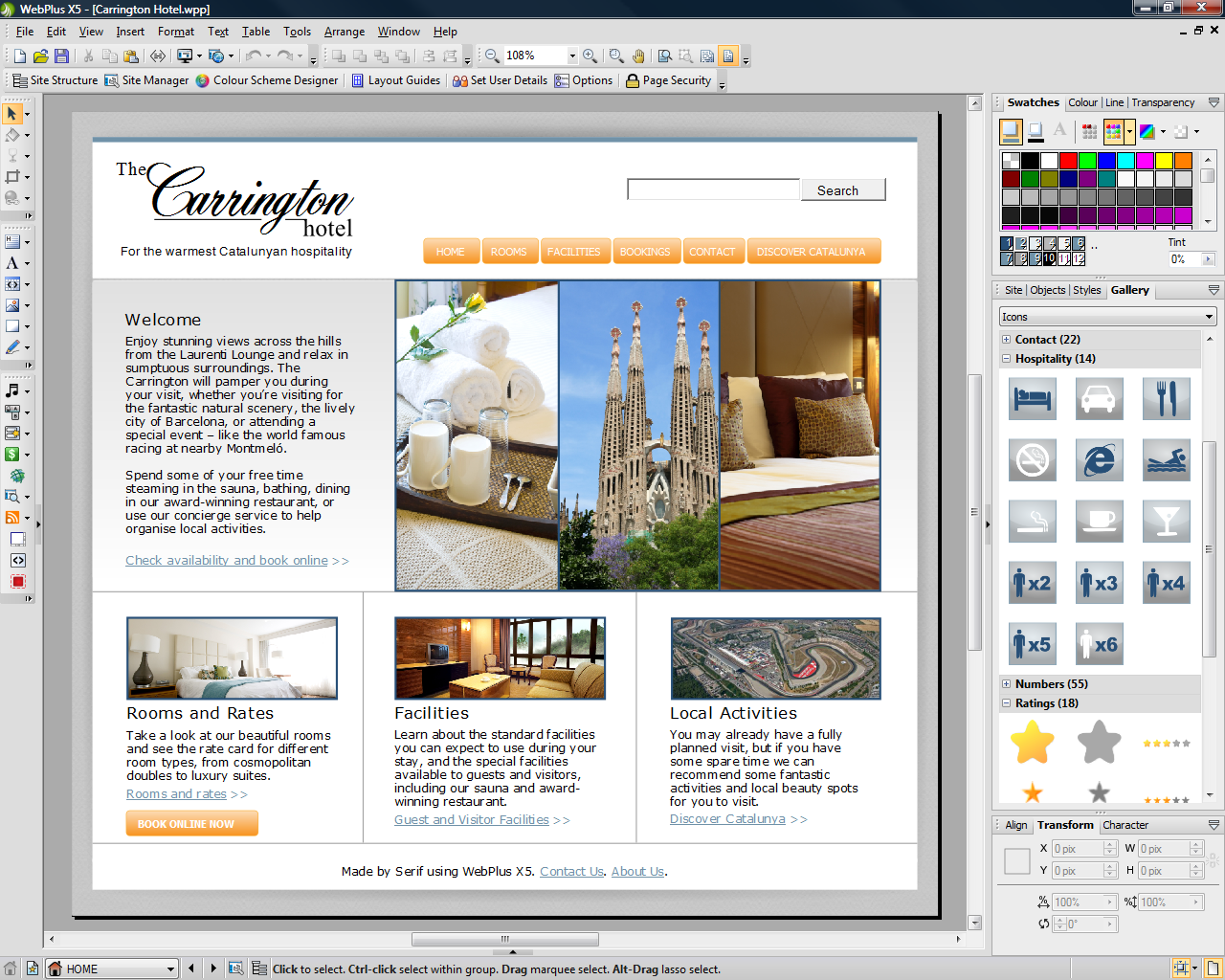The width and height of the screenshot is (1225, 980).
Task: Click the Page Security toolbar button
Action: click(x=668, y=80)
